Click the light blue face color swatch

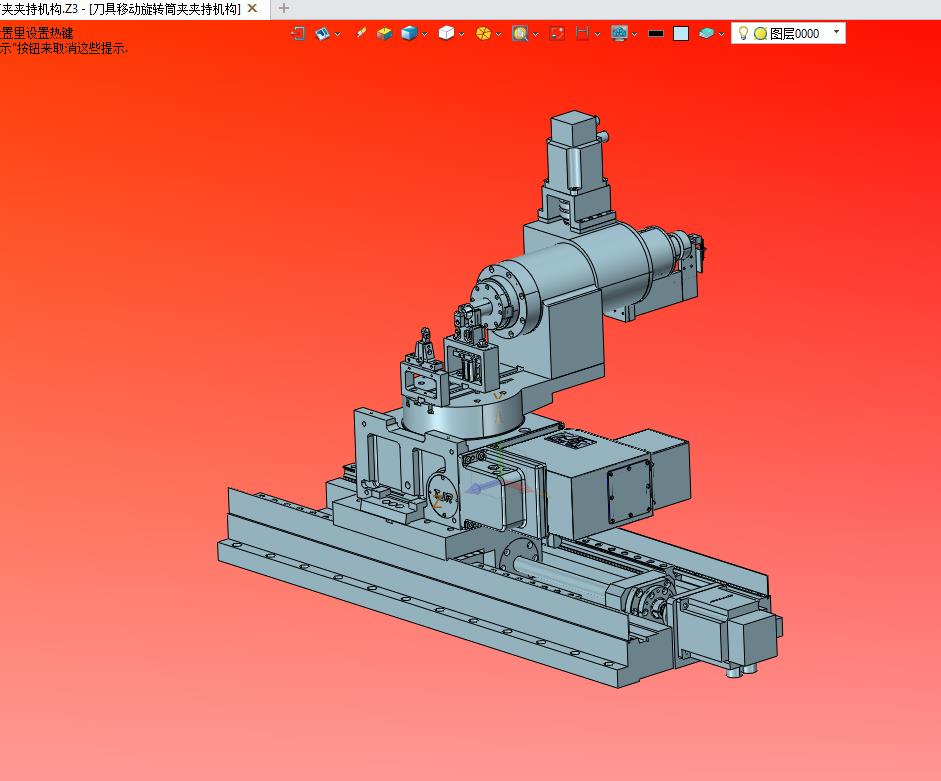coord(681,34)
